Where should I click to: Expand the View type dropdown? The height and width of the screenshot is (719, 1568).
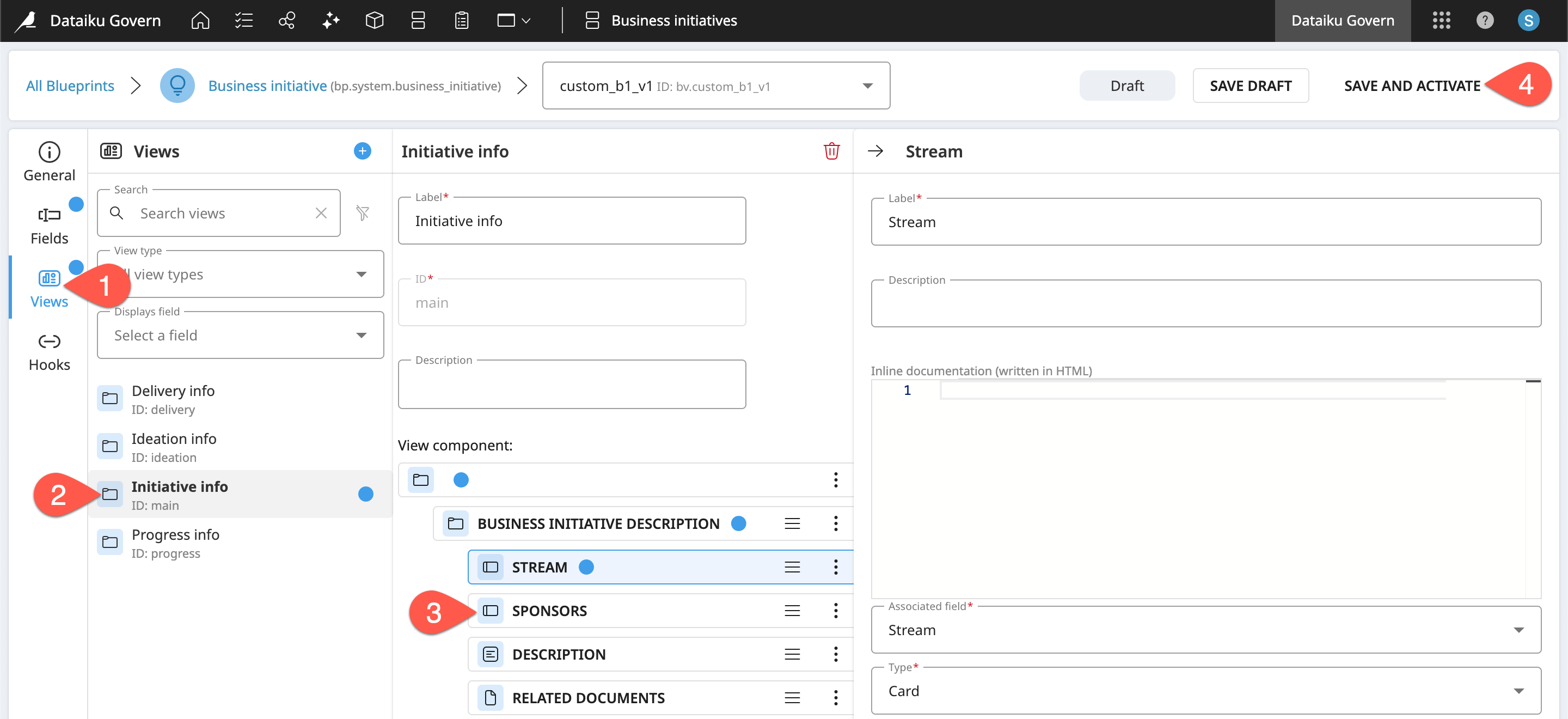coord(362,274)
